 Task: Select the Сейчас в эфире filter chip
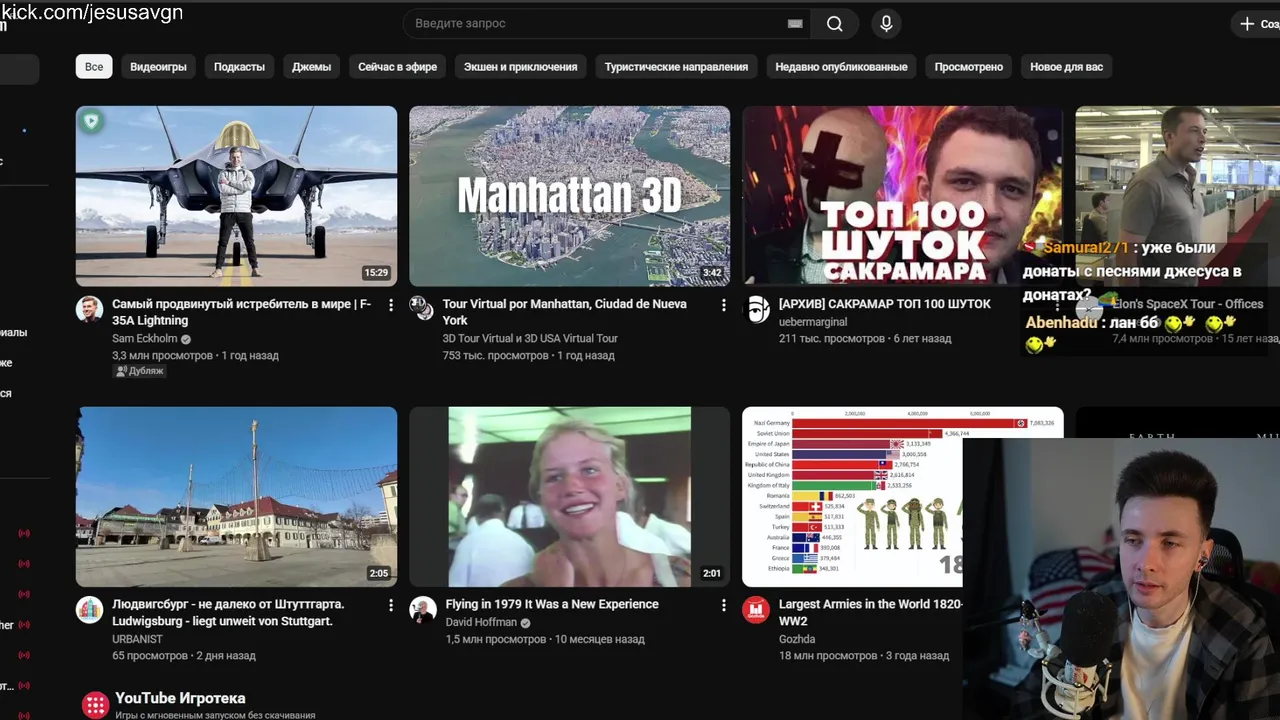tap(397, 67)
